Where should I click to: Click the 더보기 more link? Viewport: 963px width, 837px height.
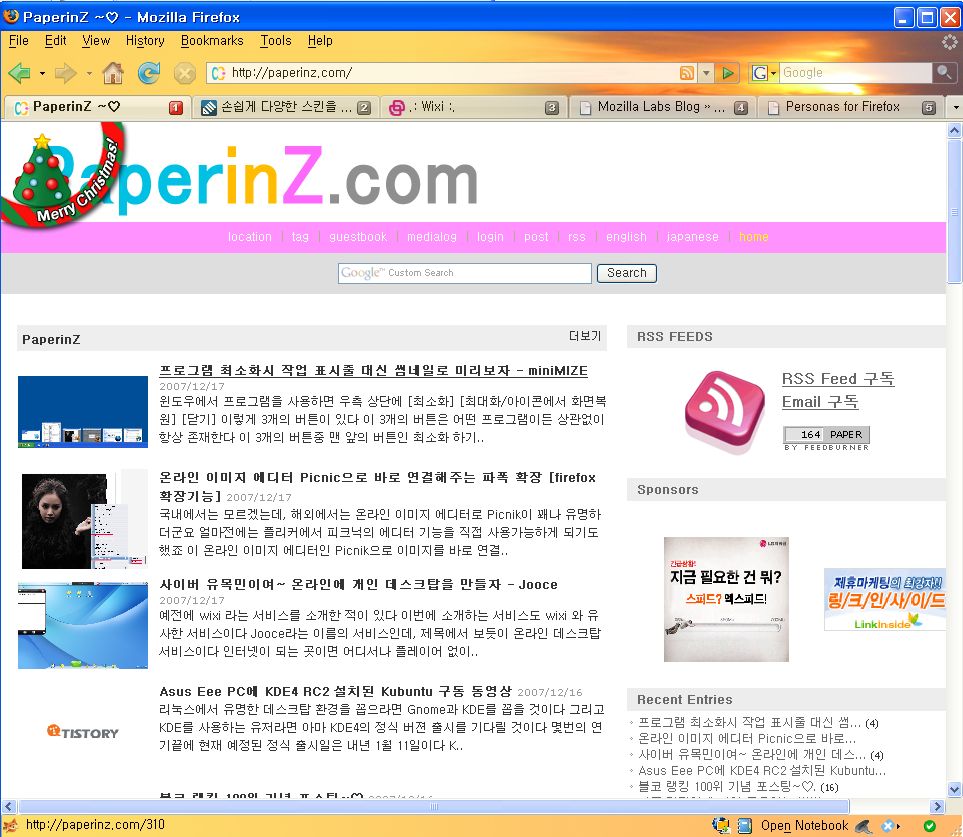[585, 336]
